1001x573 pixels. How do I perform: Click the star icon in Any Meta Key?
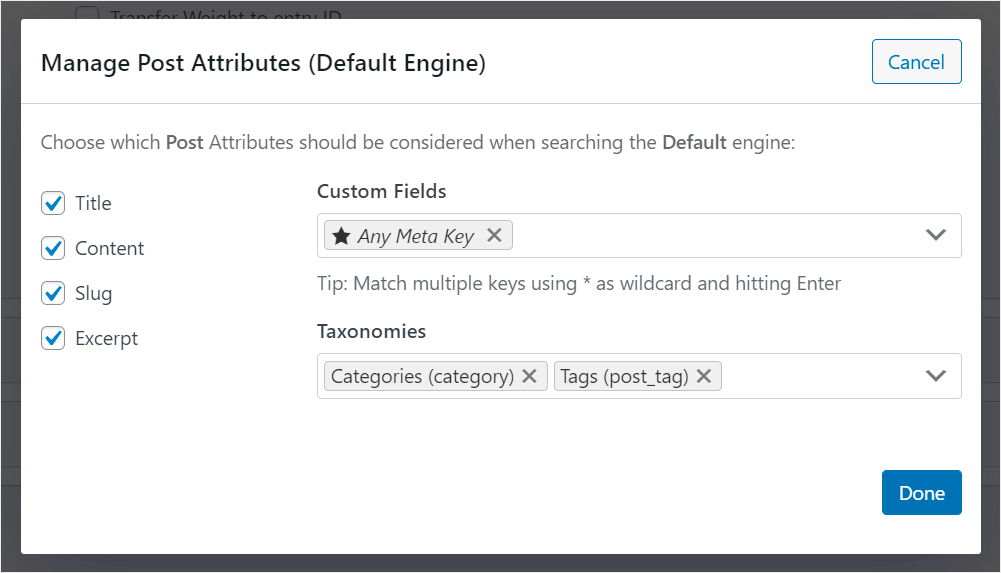click(x=342, y=235)
